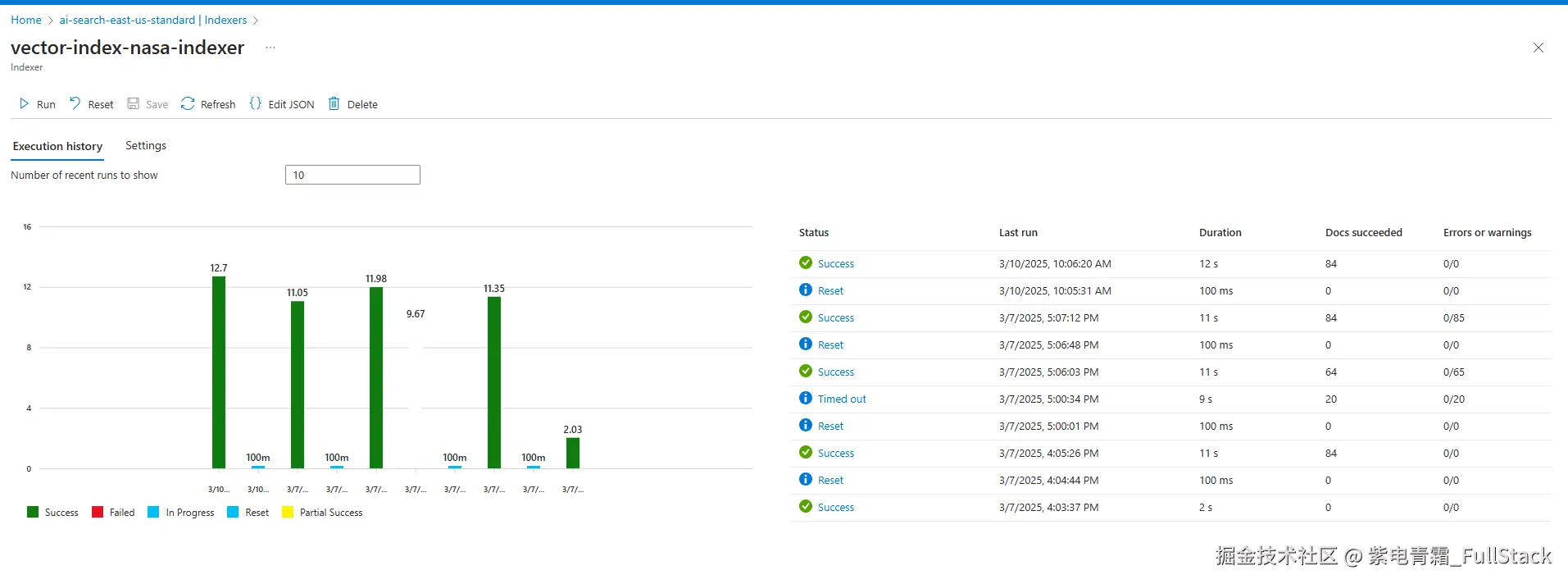This screenshot has width=1568, height=584.
Task: Open Success link for 3/7/2025 4:03:37 PM
Action: pyautogui.click(x=836, y=507)
